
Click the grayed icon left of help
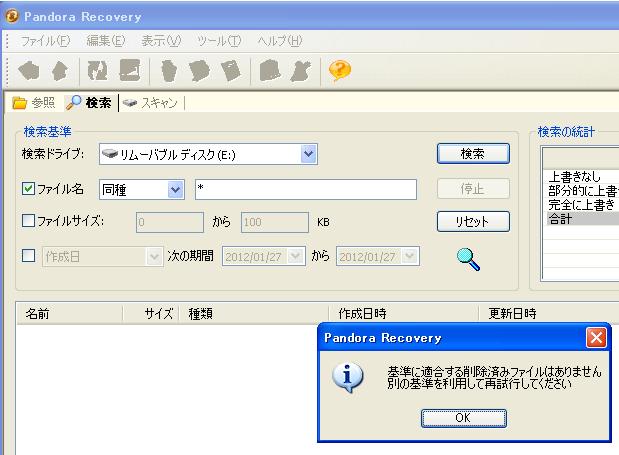pyautogui.click(x=301, y=71)
